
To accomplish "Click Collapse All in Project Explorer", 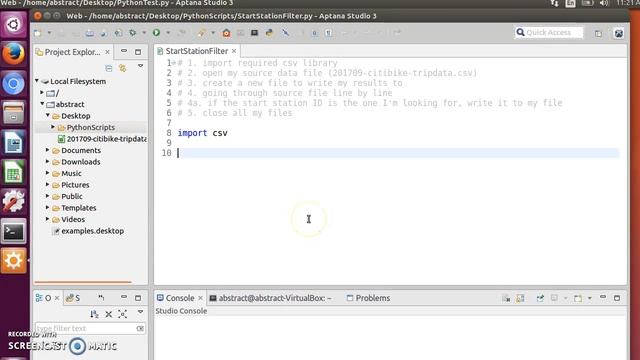I will [109, 68].
